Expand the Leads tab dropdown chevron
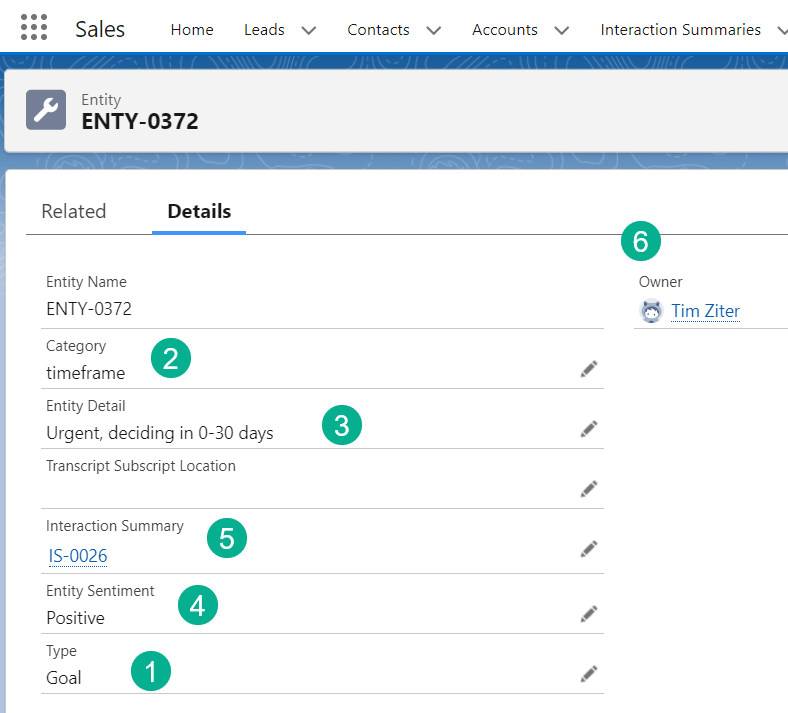 pyautogui.click(x=309, y=30)
